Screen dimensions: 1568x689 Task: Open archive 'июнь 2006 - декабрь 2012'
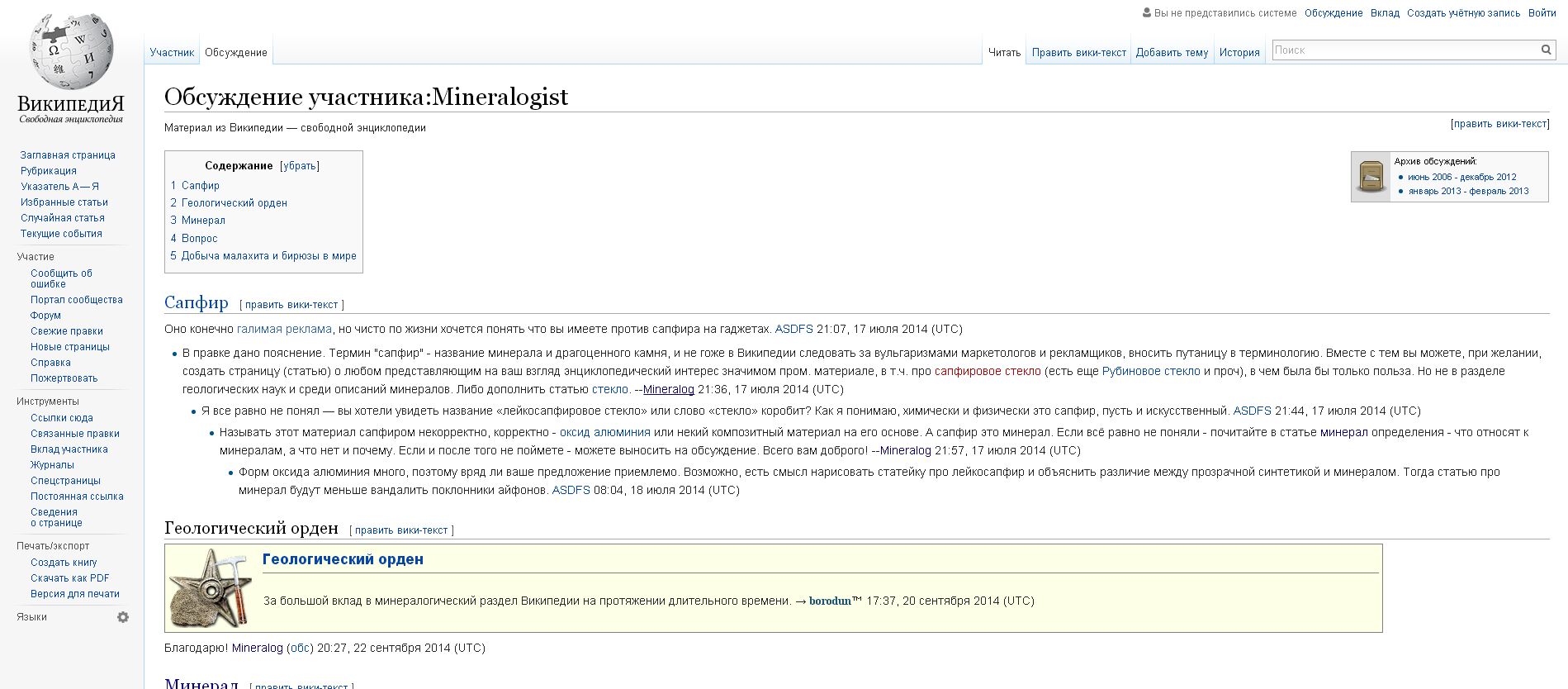(x=1461, y=177)
